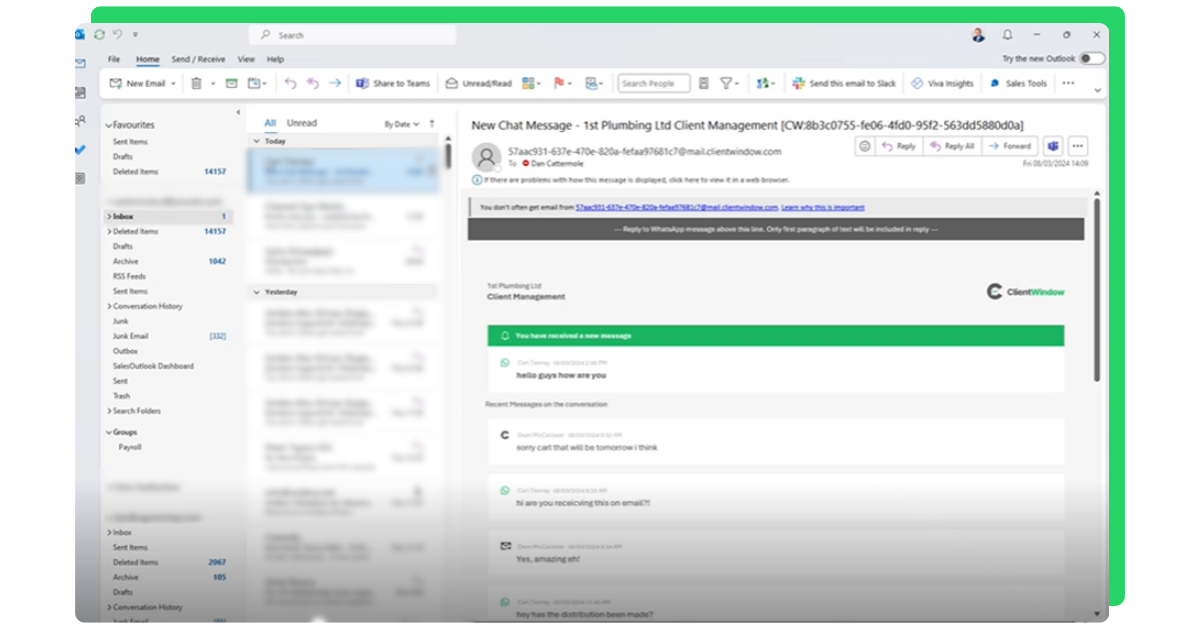Image resolution: width=1200 pixels, height=628 pixels.
Task: Show Unread messages tab
Action: 302,123
